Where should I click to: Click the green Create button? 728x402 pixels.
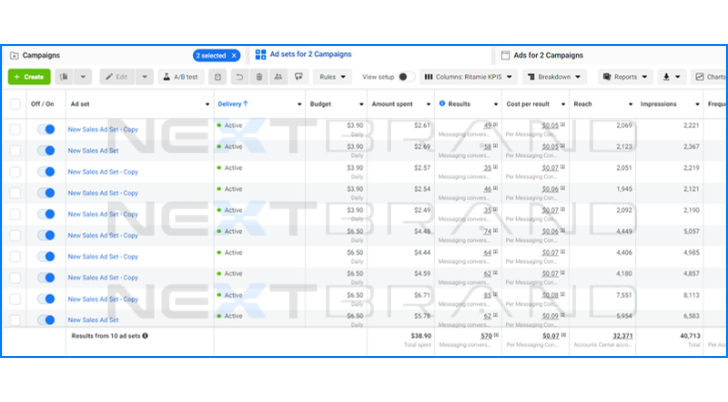[x=28, y=77]
